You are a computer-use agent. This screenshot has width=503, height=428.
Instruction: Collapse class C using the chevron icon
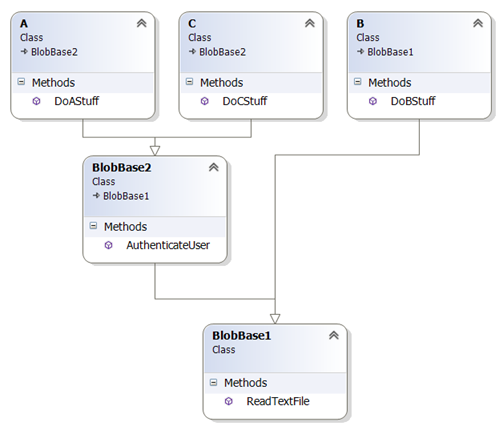[310, 23]
